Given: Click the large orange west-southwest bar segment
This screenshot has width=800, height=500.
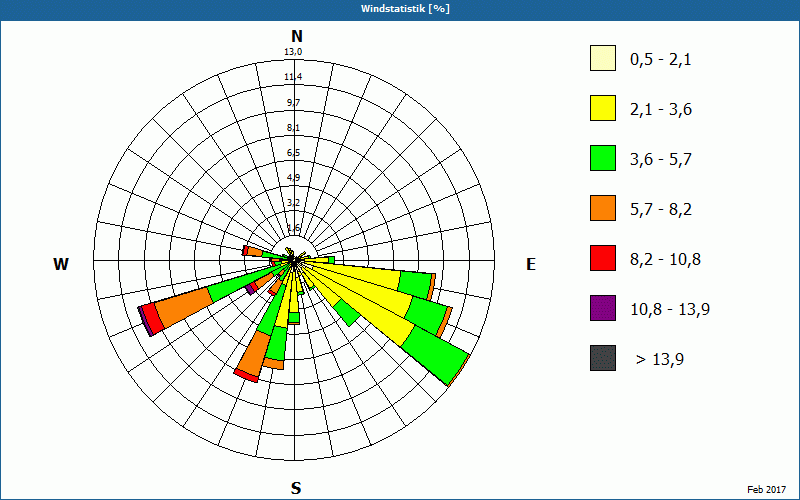Looking at the screenshot, I should tap(184, 308).
